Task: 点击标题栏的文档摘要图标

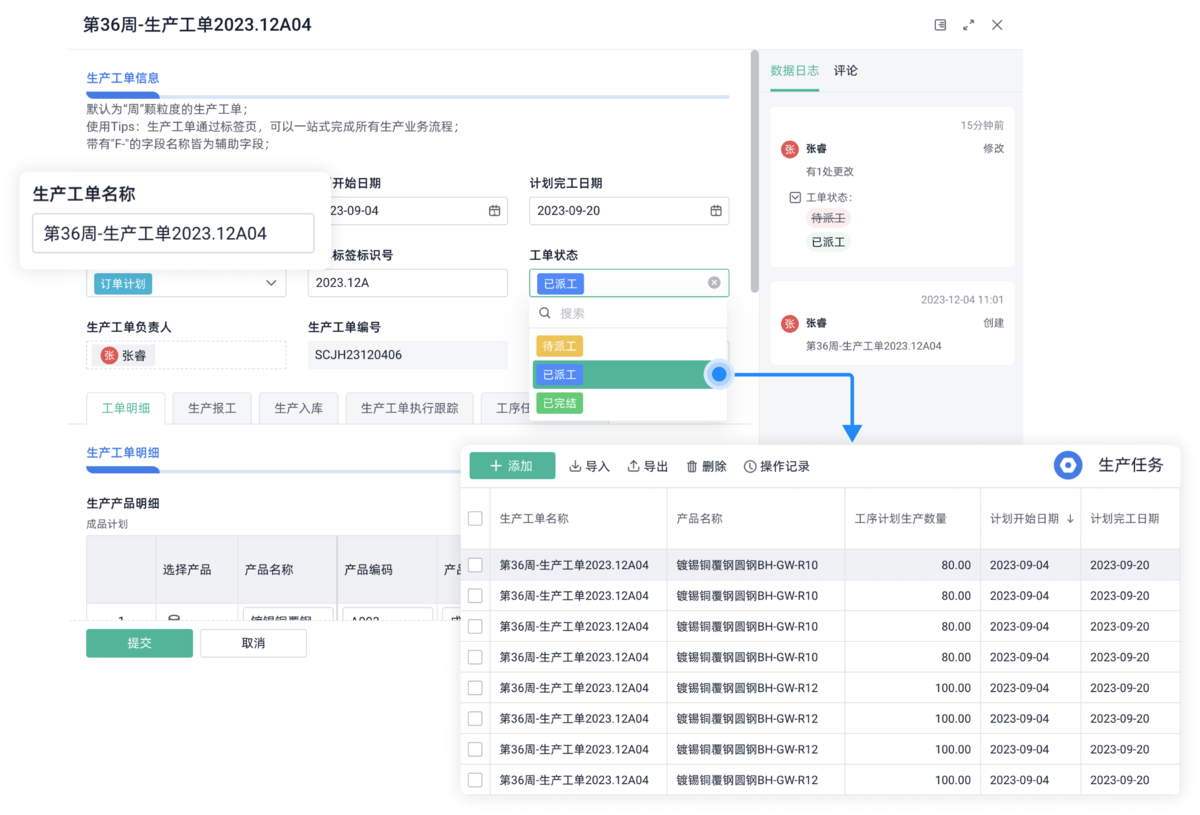Action: pos(938,25)
